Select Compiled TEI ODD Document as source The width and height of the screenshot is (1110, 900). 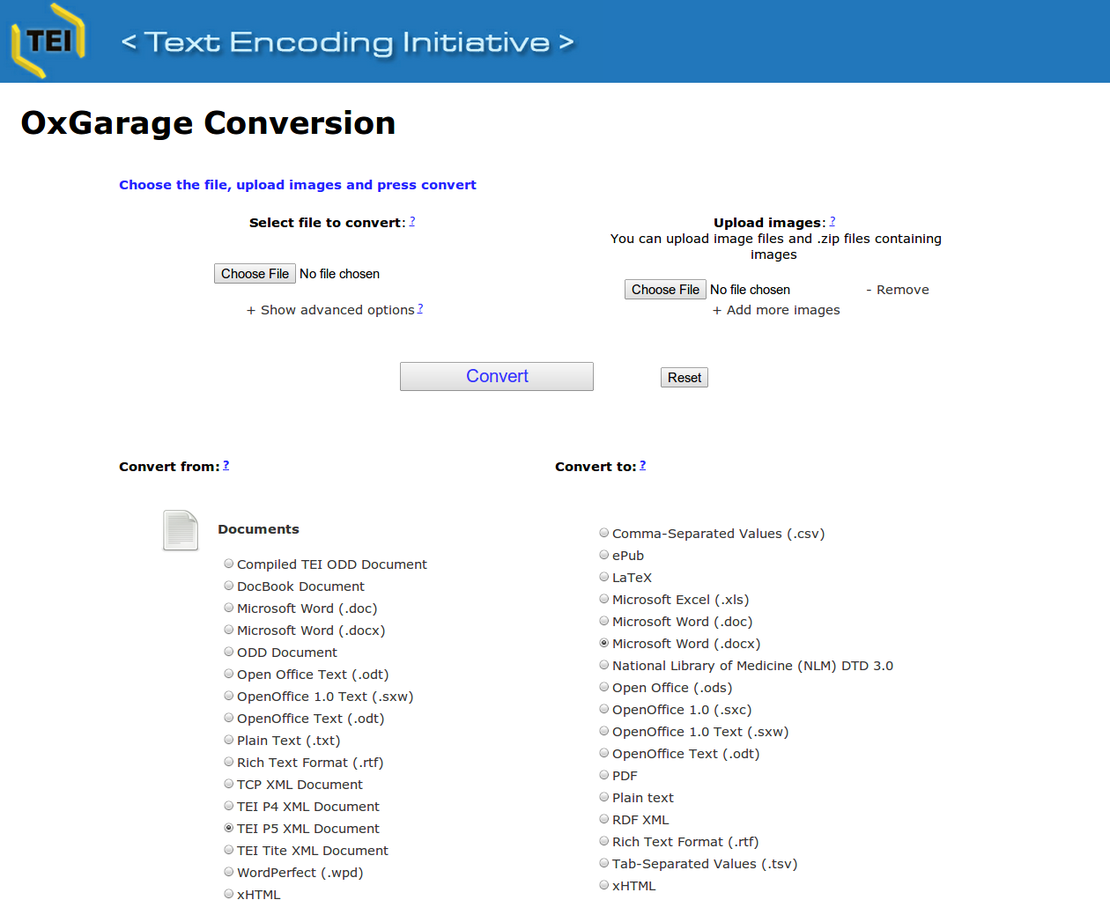tap(229, 564)
